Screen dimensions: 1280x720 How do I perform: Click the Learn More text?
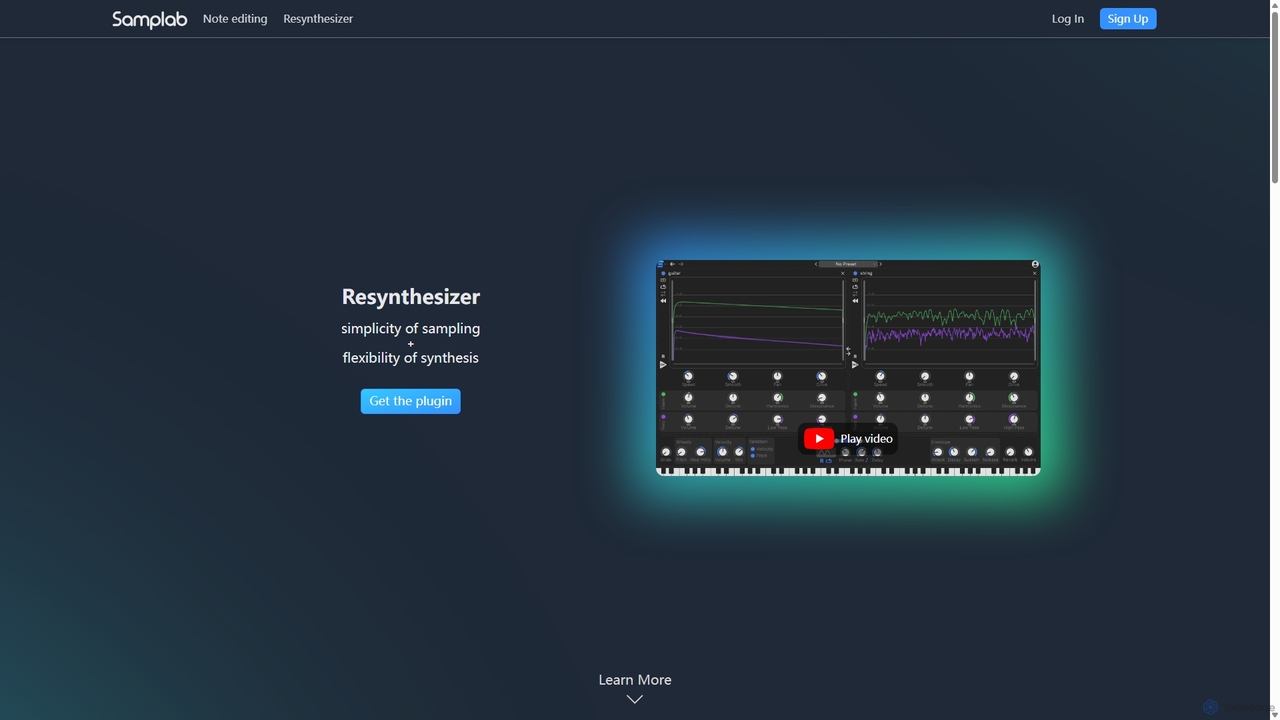pyautogui.click(x=635, y=680)
